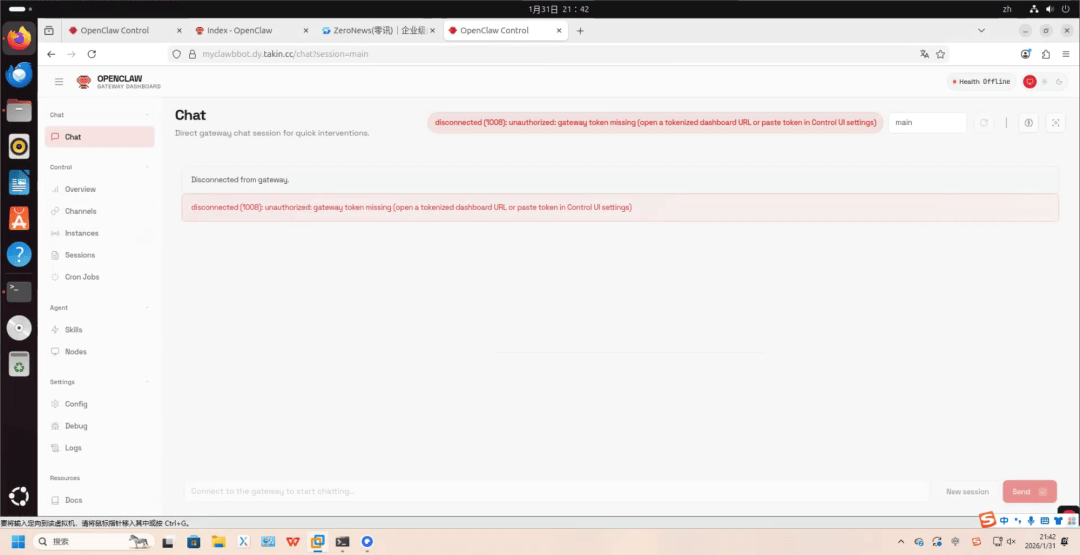Screen dimensions: 1080x555
Task: Open a new browser tab
Action: (x=580, y=31)
